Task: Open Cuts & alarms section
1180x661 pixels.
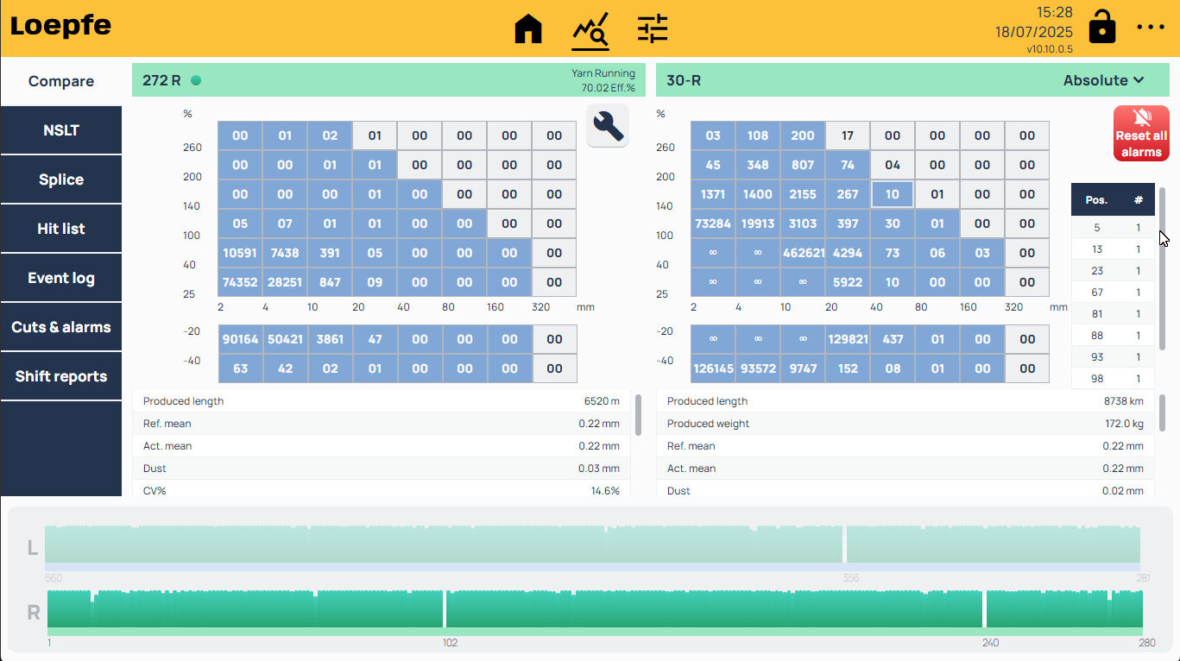Action: tap(61, 327)
